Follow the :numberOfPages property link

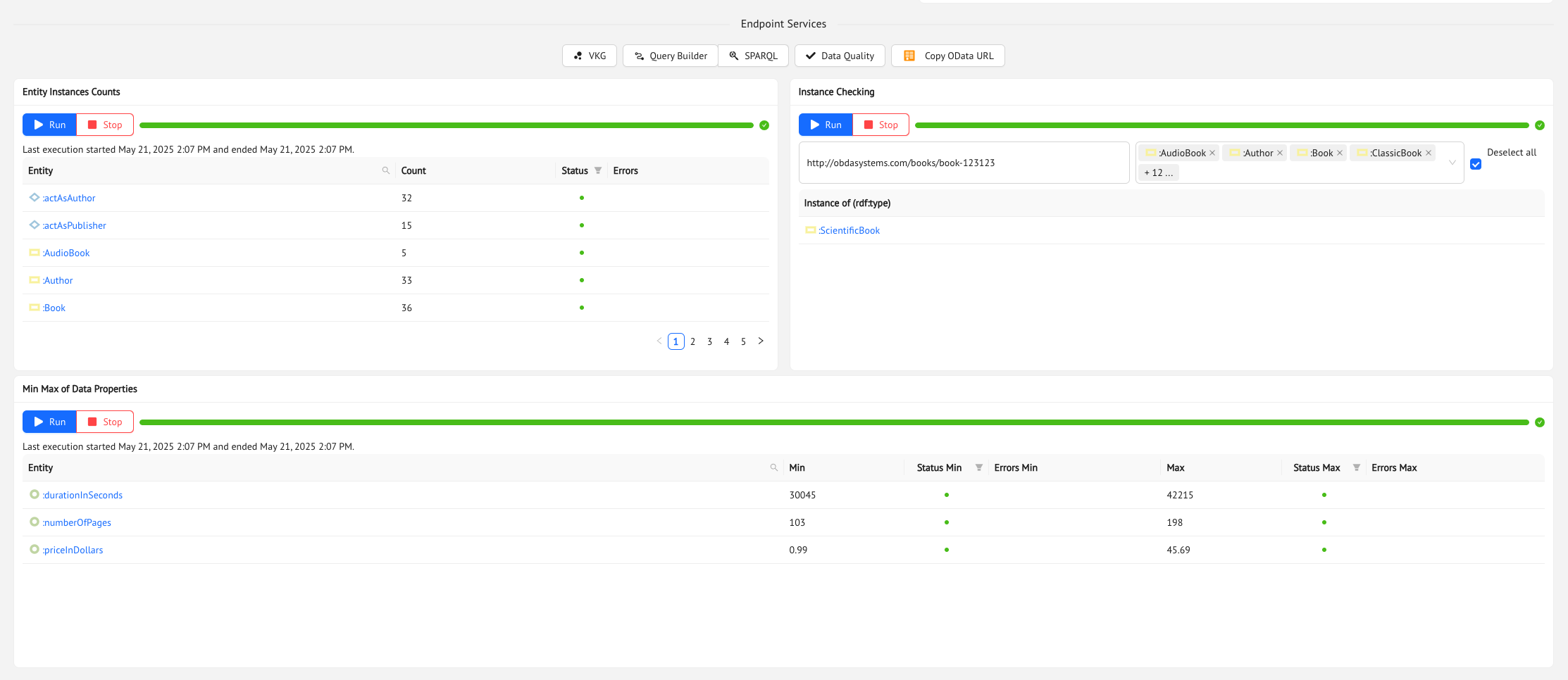(x=77, y=522)
